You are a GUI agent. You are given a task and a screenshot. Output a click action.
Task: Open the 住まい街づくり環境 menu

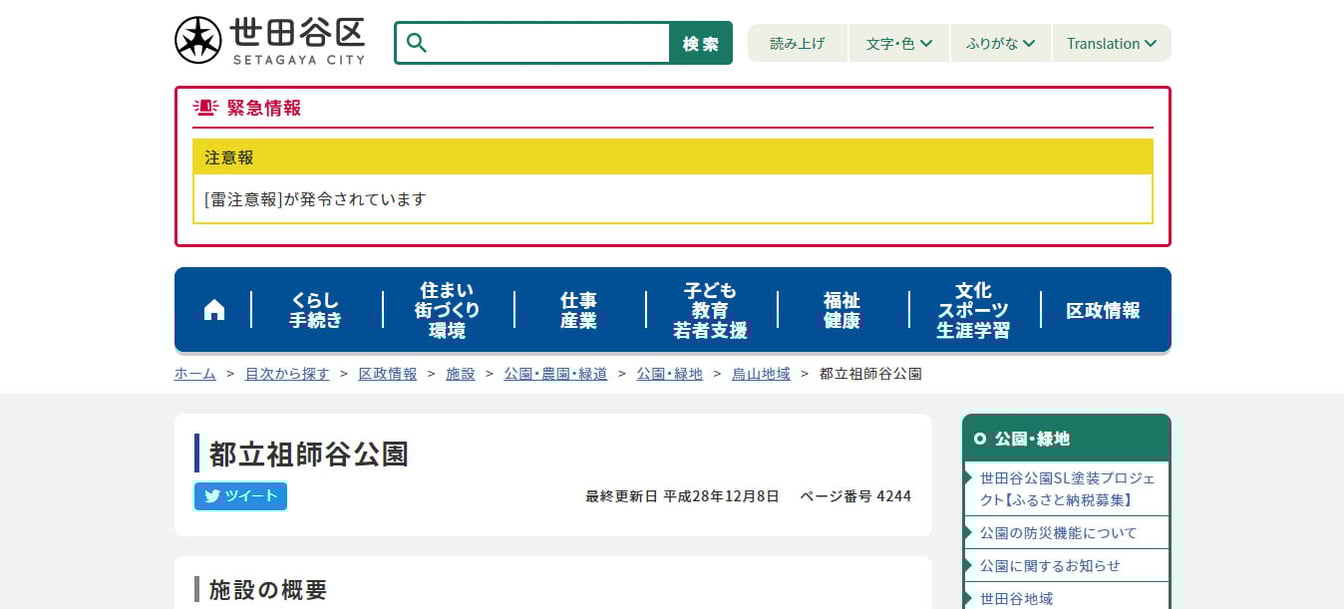pos(447,310)
